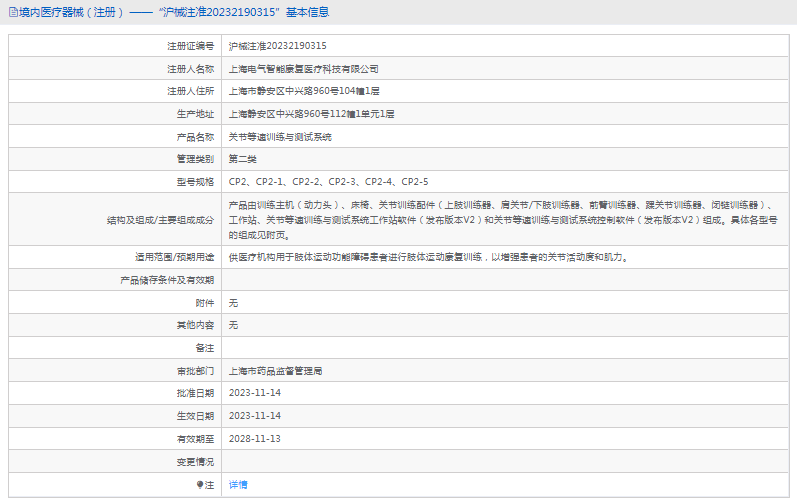Select the 批准日期 value 2023-11-14
The height and width of the screenshot is (503, 797).
point(255,393)
